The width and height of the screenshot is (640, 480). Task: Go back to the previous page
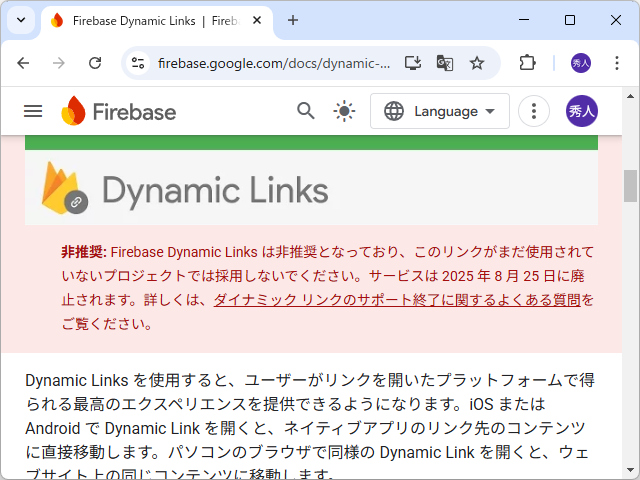coord(23,63)
